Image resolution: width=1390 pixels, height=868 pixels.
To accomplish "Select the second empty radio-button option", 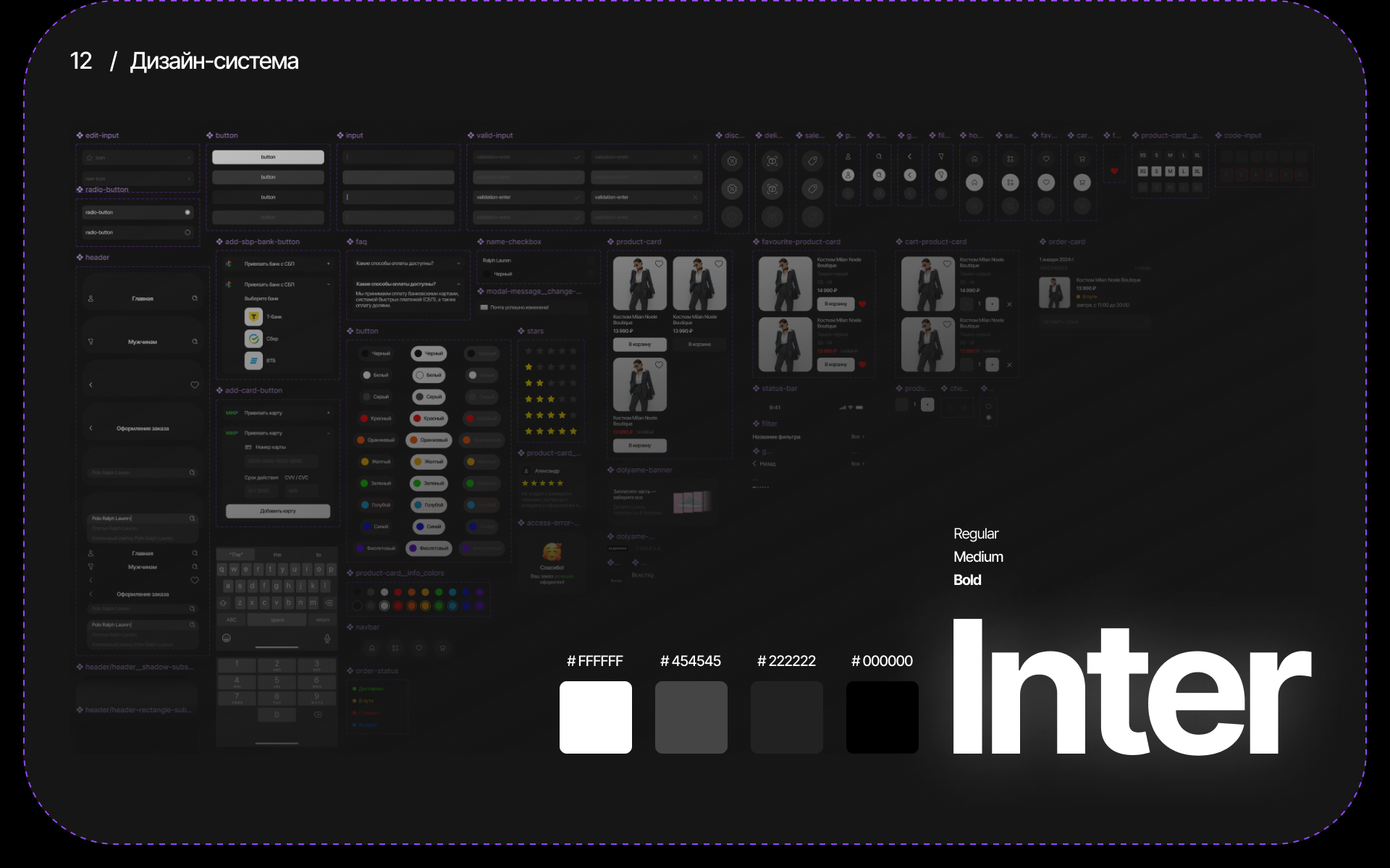I will [188, 232].
